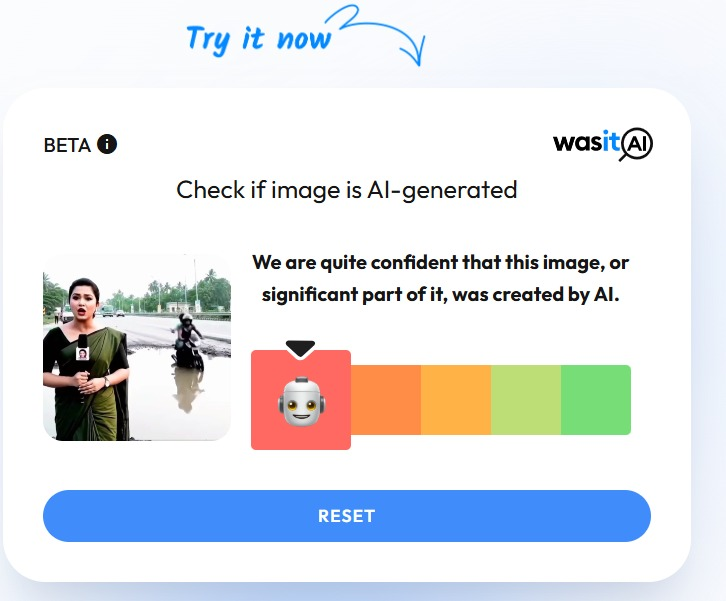Select the bright green confidence segment
This screenshot has height=601, width=726.
point(596,400)
